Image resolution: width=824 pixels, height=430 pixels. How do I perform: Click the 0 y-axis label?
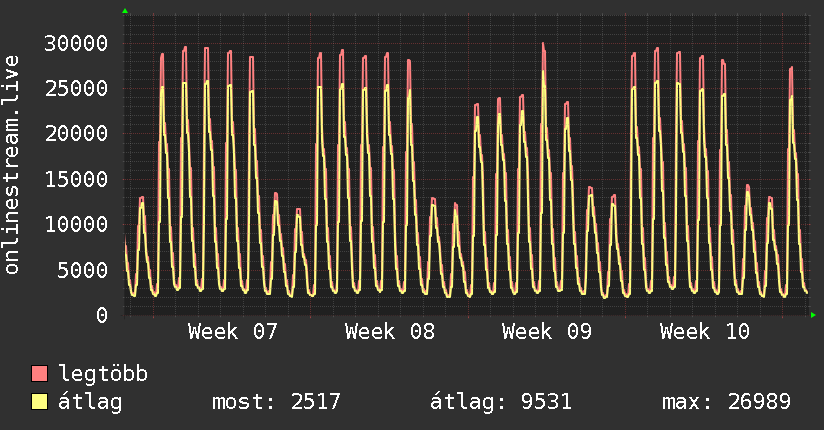(x=102, y=315)
